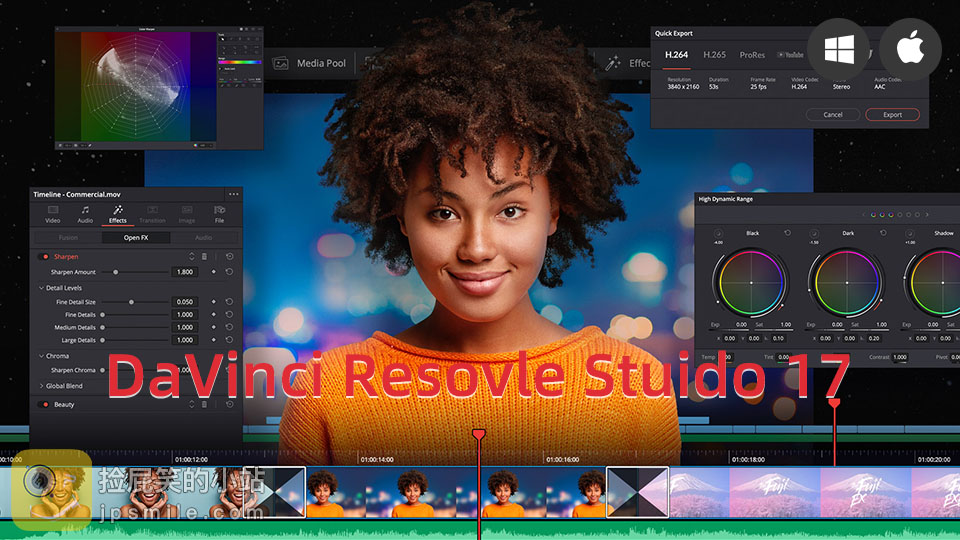
Task: Open the Media Pool panel icon
Action: [x=280, y=63]
